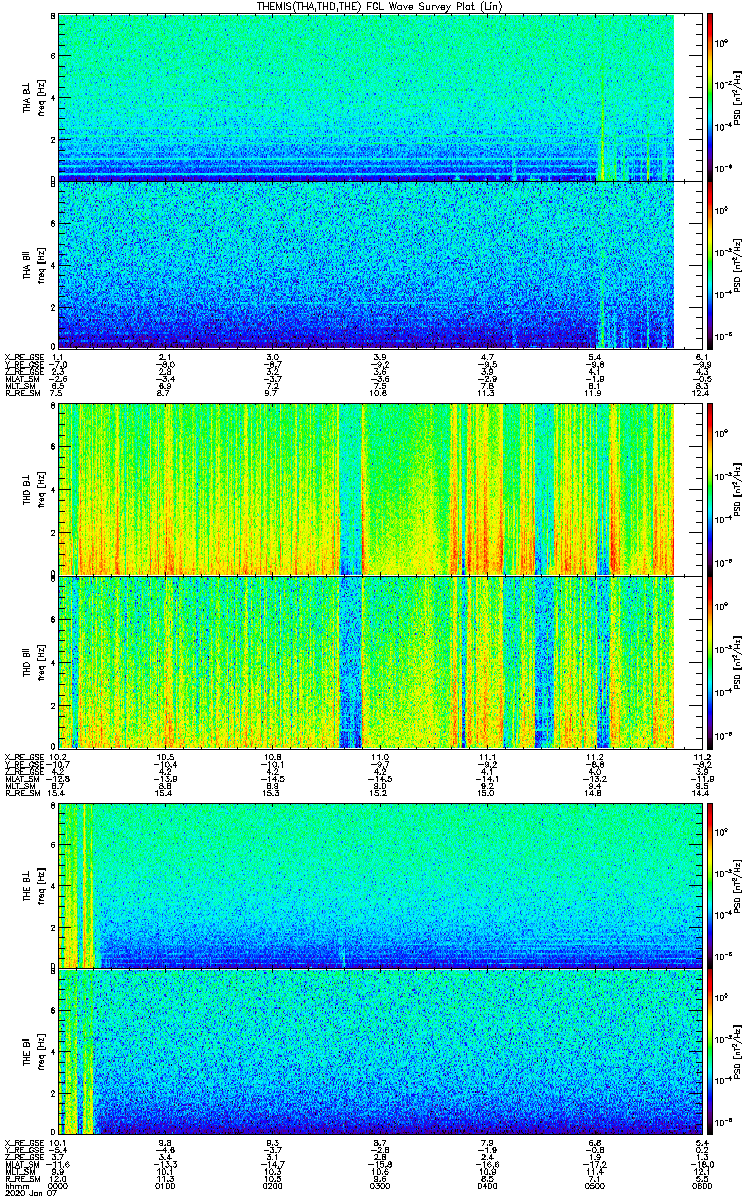Screen dimensions: 750x1200
Task: Click the color bar beside THA B-perpendicular panel
Action: 710,97
